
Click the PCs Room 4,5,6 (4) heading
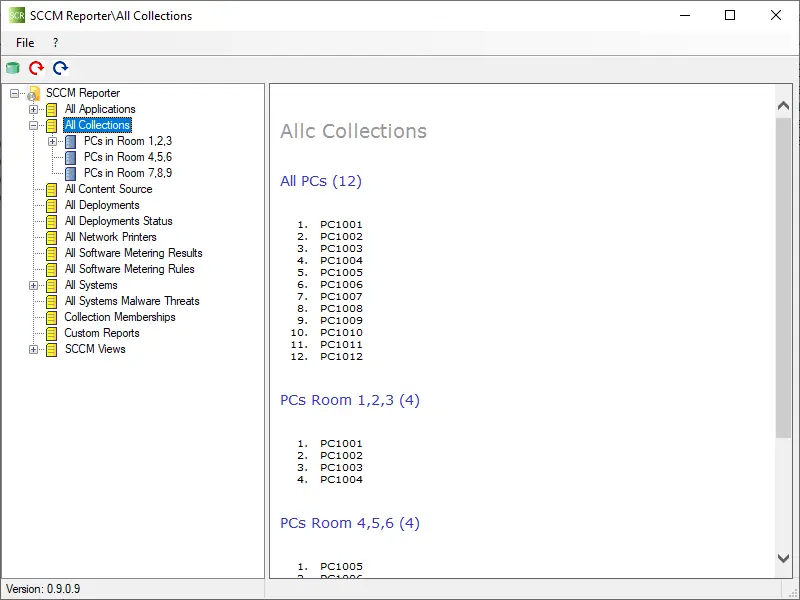pyautogui.click(x=350, y=523)
